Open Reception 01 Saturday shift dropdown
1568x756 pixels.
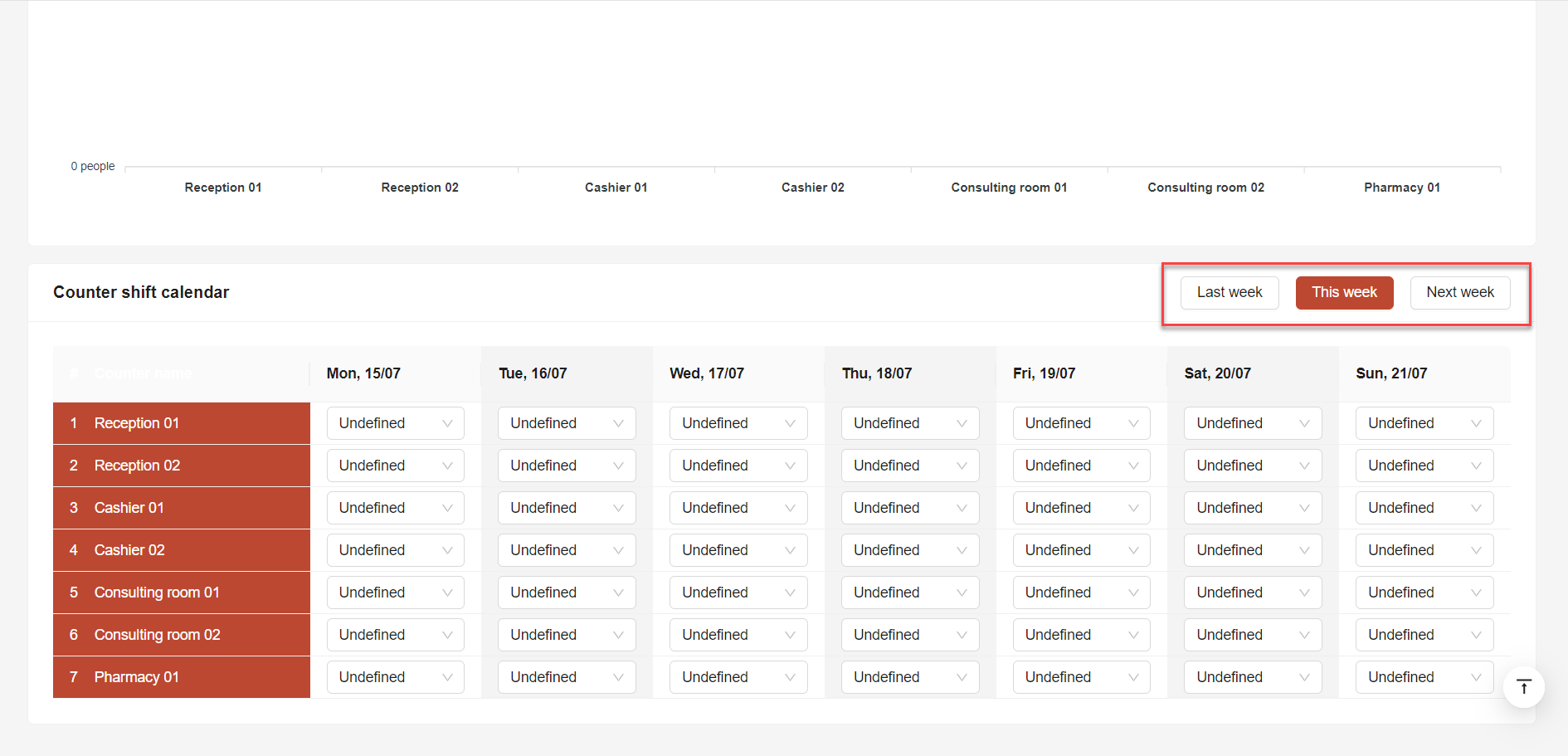(1253, 423)
